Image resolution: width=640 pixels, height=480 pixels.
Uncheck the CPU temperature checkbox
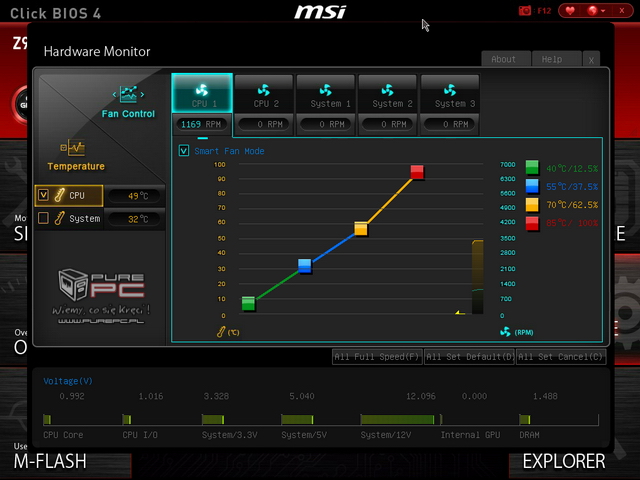click(x=43, y=195)
